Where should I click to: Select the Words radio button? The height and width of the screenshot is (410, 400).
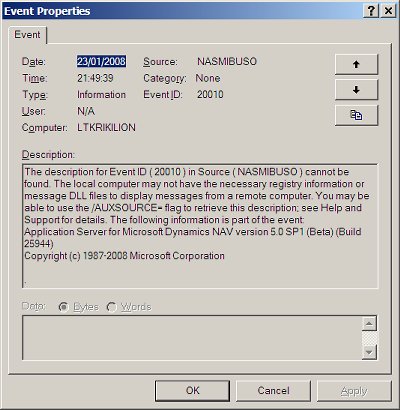click(112, 307)
